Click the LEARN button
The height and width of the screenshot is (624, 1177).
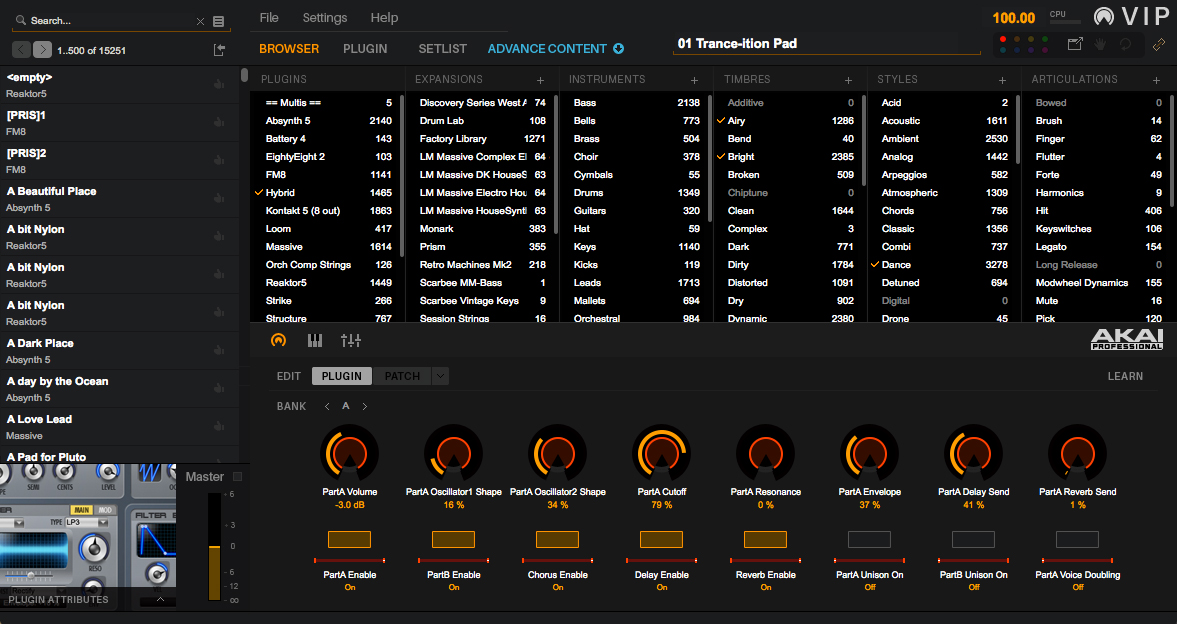pyautogui.click(x=1125, y=376)
